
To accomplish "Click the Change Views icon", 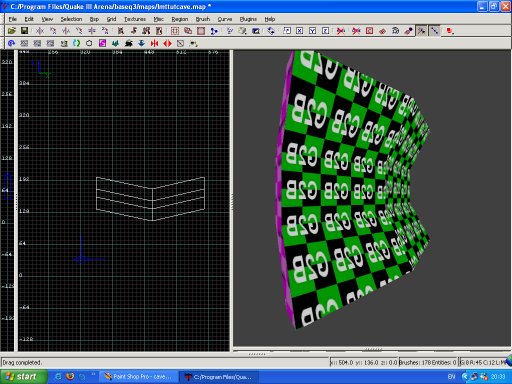I will (x=230, y=31).
